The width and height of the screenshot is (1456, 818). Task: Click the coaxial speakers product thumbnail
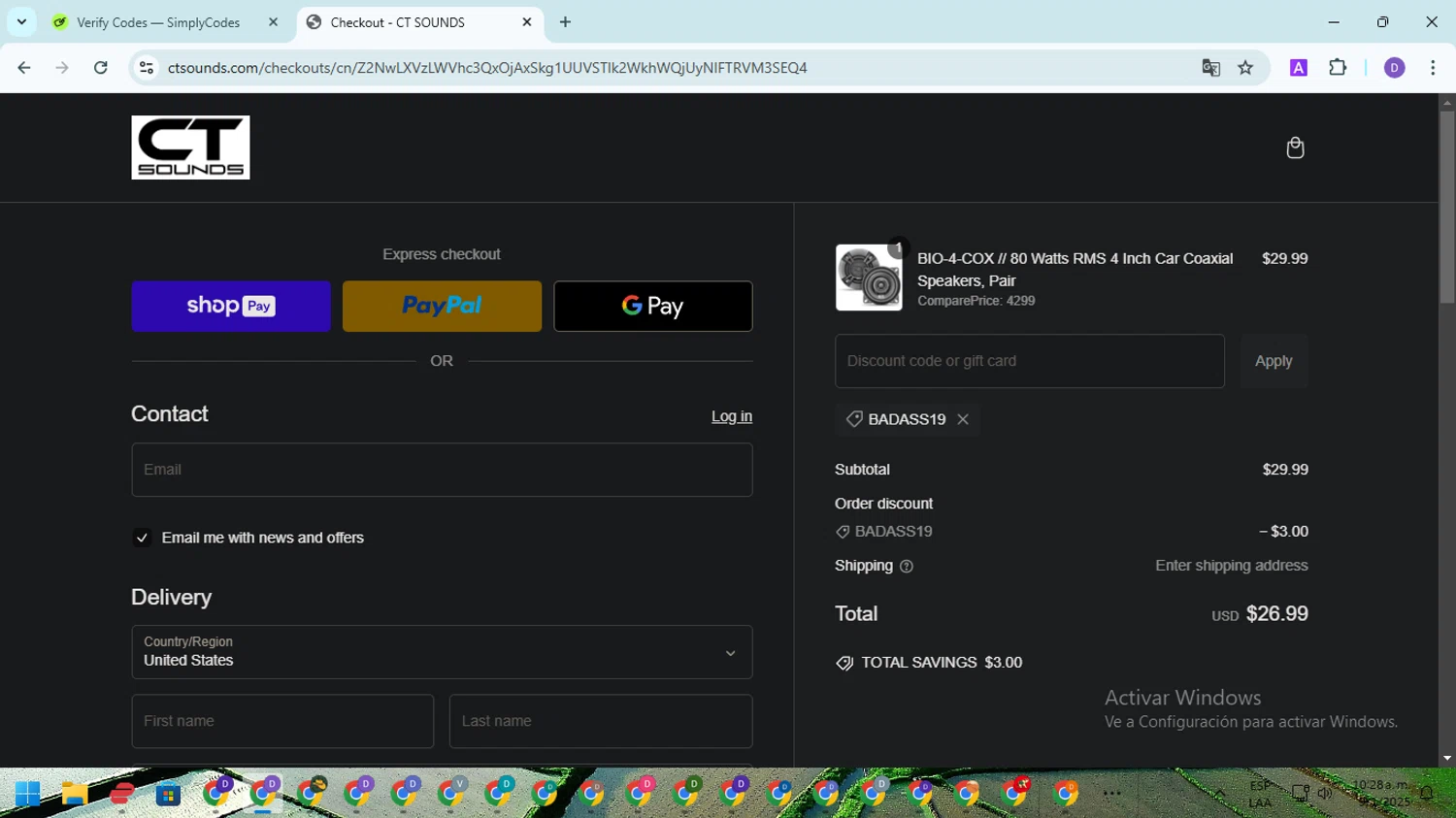point(869,278)
